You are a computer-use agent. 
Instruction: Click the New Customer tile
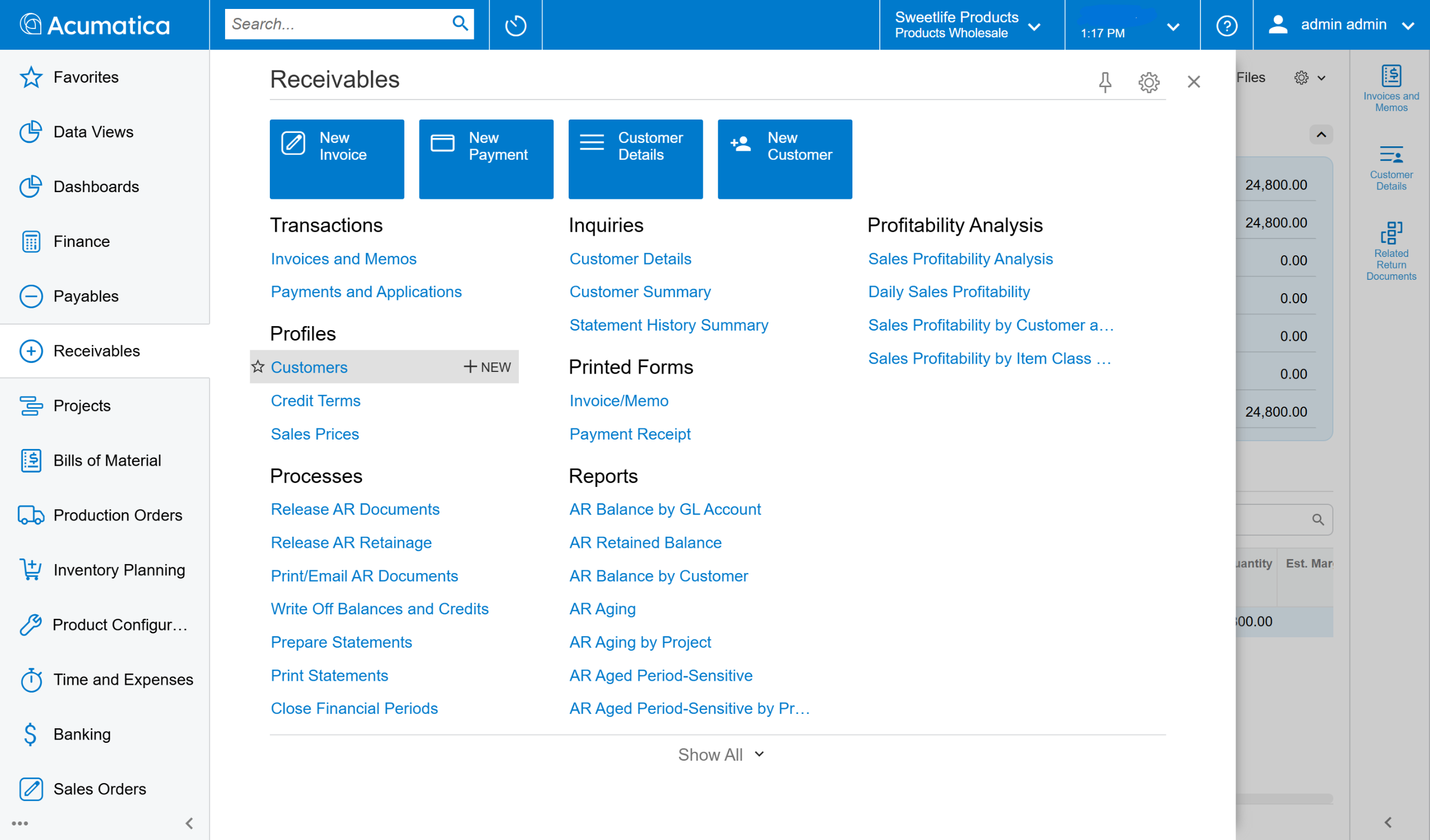[784, 159]
